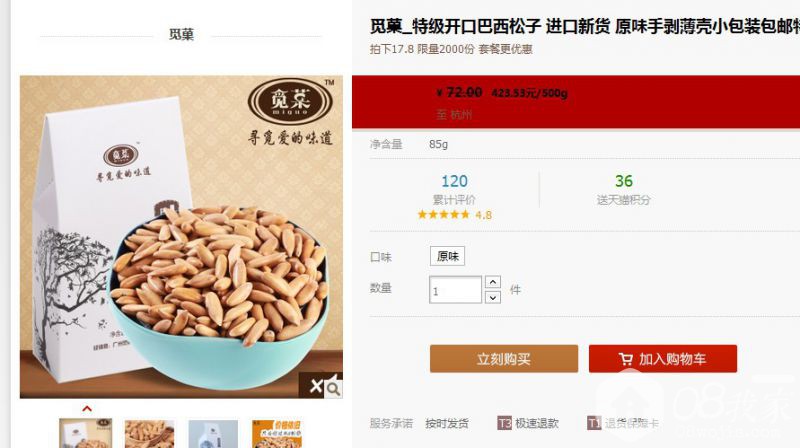800x448 pixels.
Task: Open the 120 累计评价 reviews link
Action: [454, 189]
